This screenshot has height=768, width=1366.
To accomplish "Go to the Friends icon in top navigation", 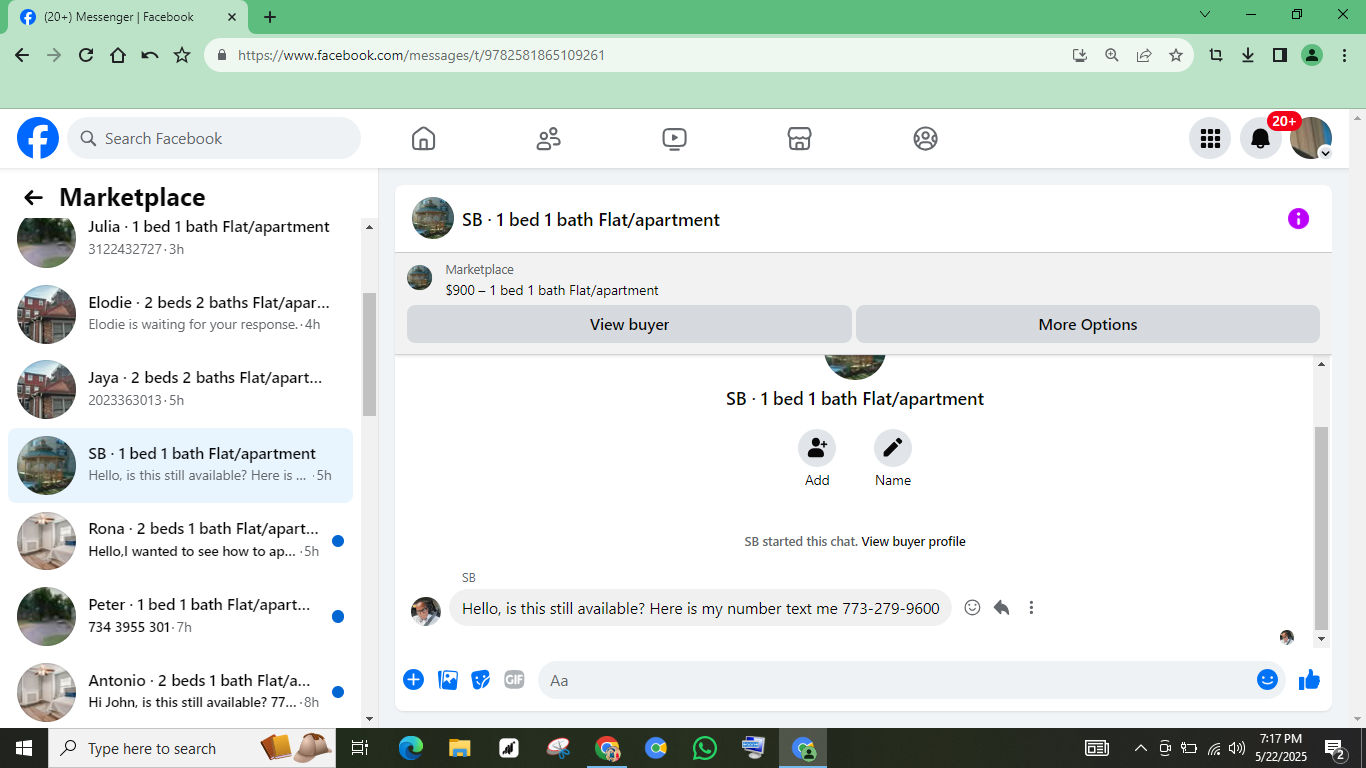I will (549, 138).
